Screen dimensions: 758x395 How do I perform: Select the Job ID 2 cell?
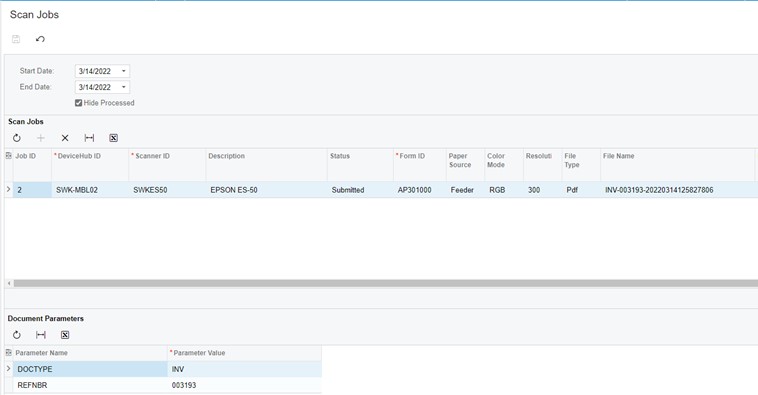(32, 190)
